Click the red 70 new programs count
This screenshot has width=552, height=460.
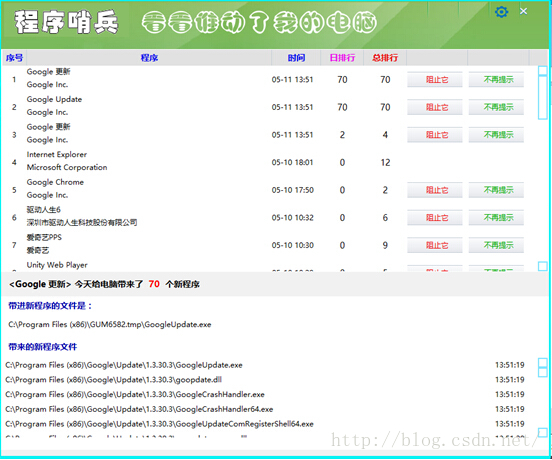point(154,284)
